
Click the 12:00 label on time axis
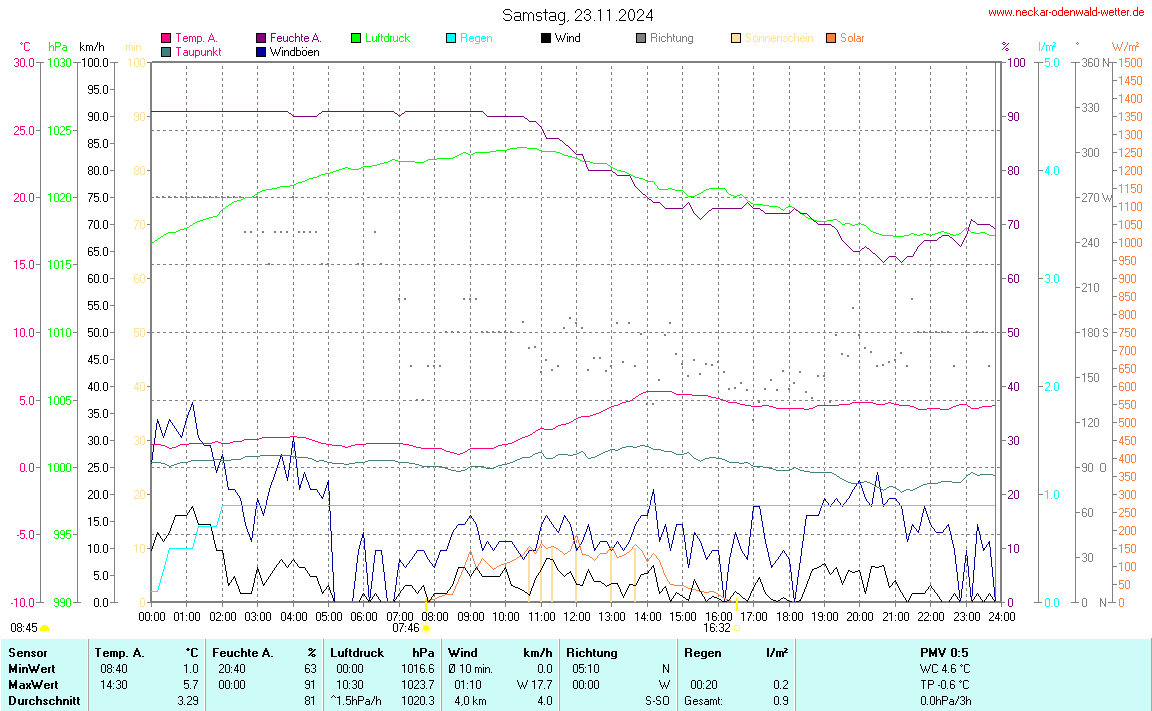(576, 616)
